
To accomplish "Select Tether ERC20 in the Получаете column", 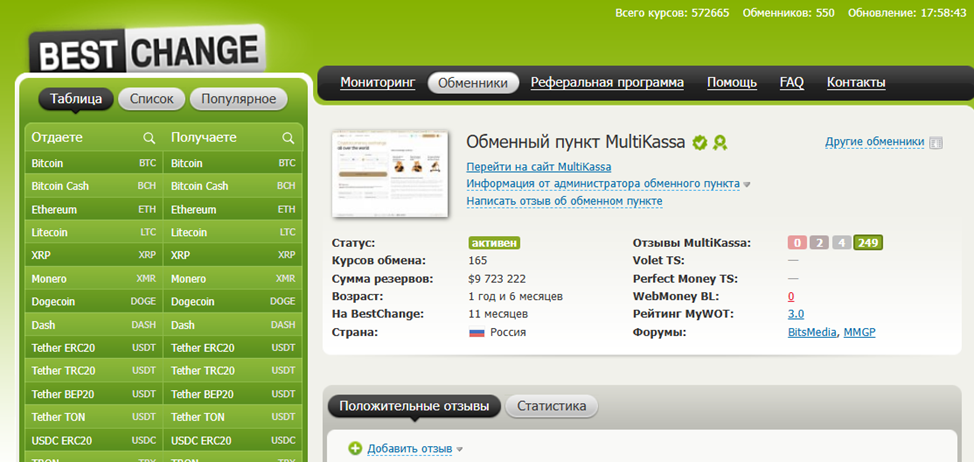I will 233,348.
